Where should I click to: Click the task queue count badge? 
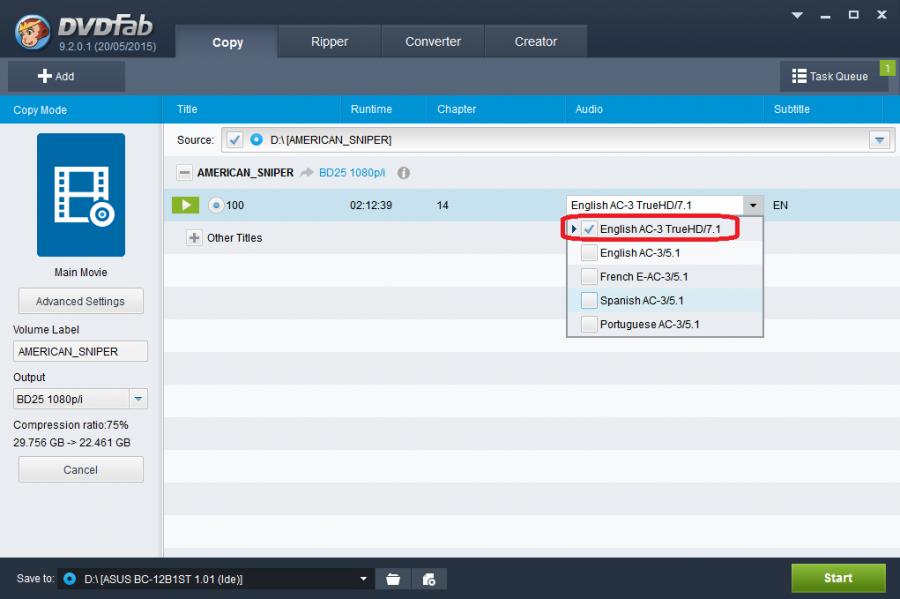click(x=887, y=68)
